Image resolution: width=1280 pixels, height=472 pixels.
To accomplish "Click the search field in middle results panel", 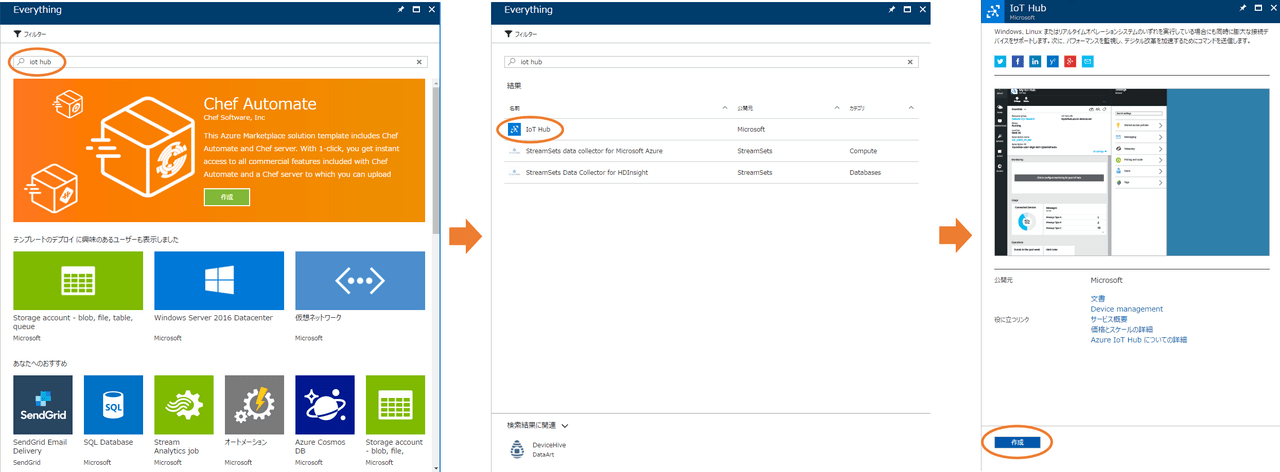I will coord(711,61).
